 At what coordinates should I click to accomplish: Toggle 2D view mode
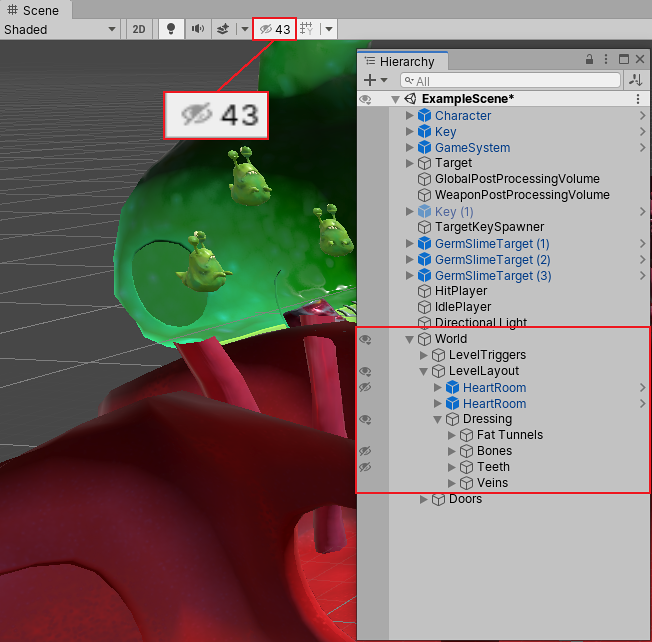click(138, 29)
